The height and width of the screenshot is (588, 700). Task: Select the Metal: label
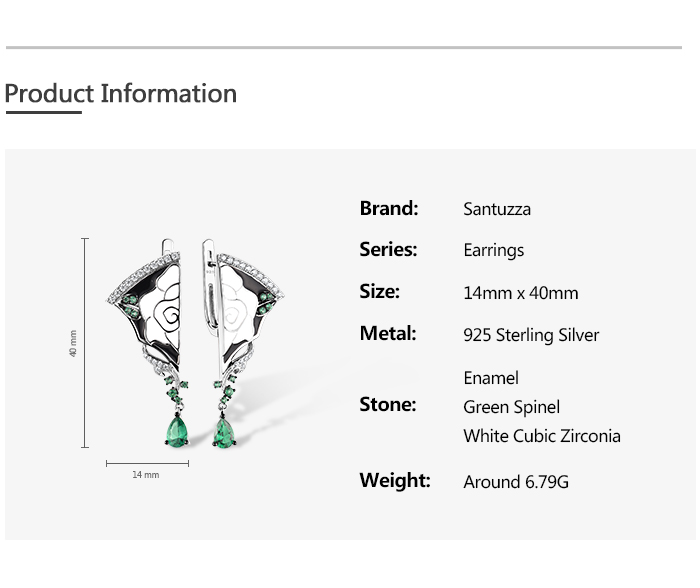(388, 334)
